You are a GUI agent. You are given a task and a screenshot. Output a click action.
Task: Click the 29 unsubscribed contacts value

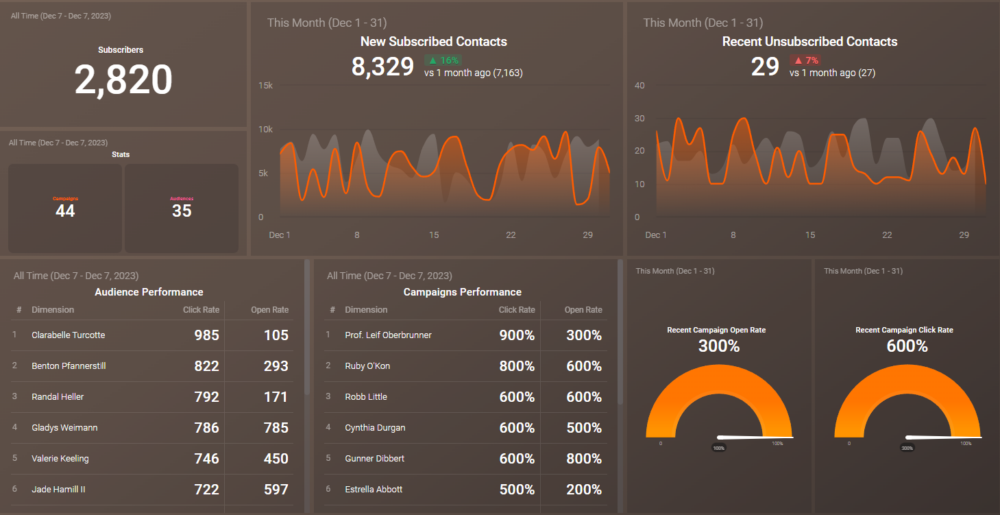(765, 66)
